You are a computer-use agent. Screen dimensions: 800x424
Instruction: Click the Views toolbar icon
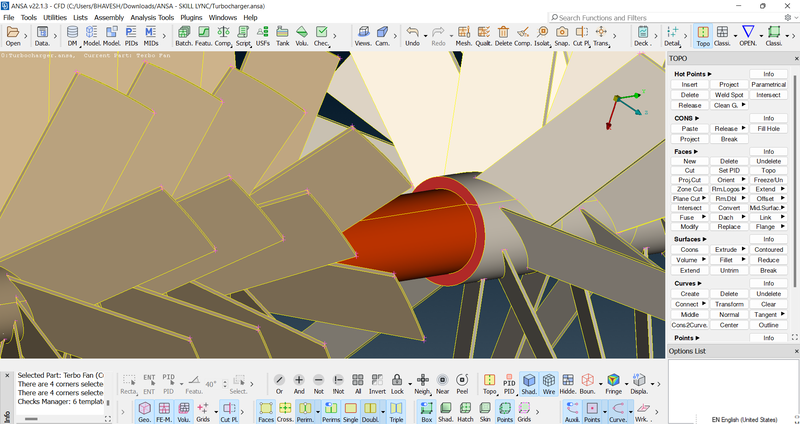[363, 36]
